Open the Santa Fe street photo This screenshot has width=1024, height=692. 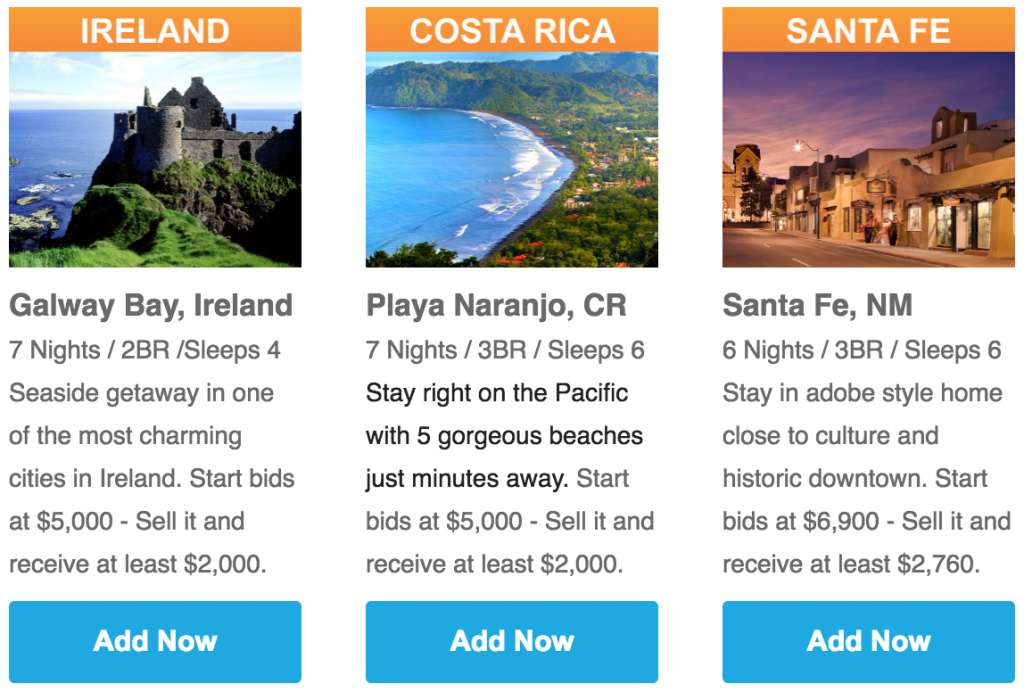coord(869,159)
